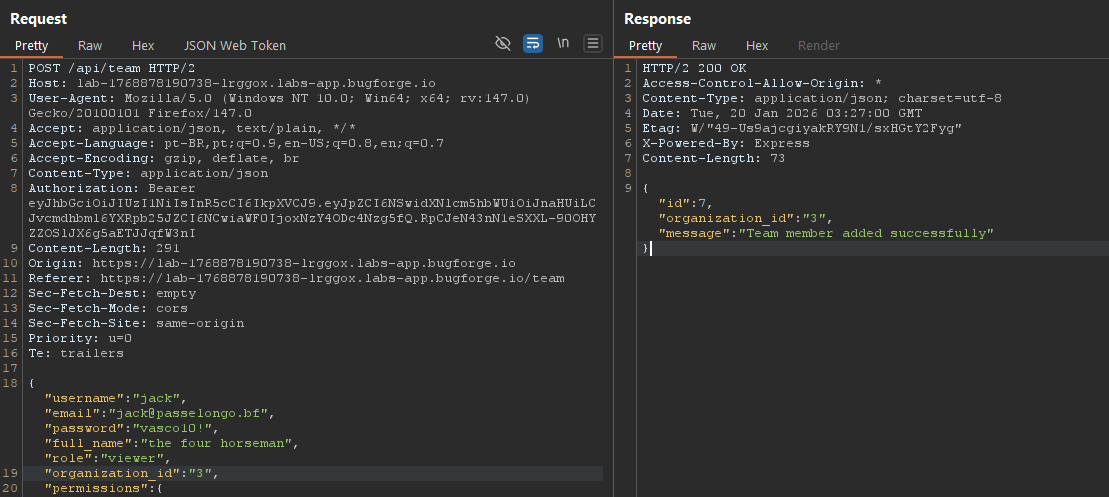This screenshot has width=1109, height=497.
Task: Click the Origin header line
Action: click(272, 263)
